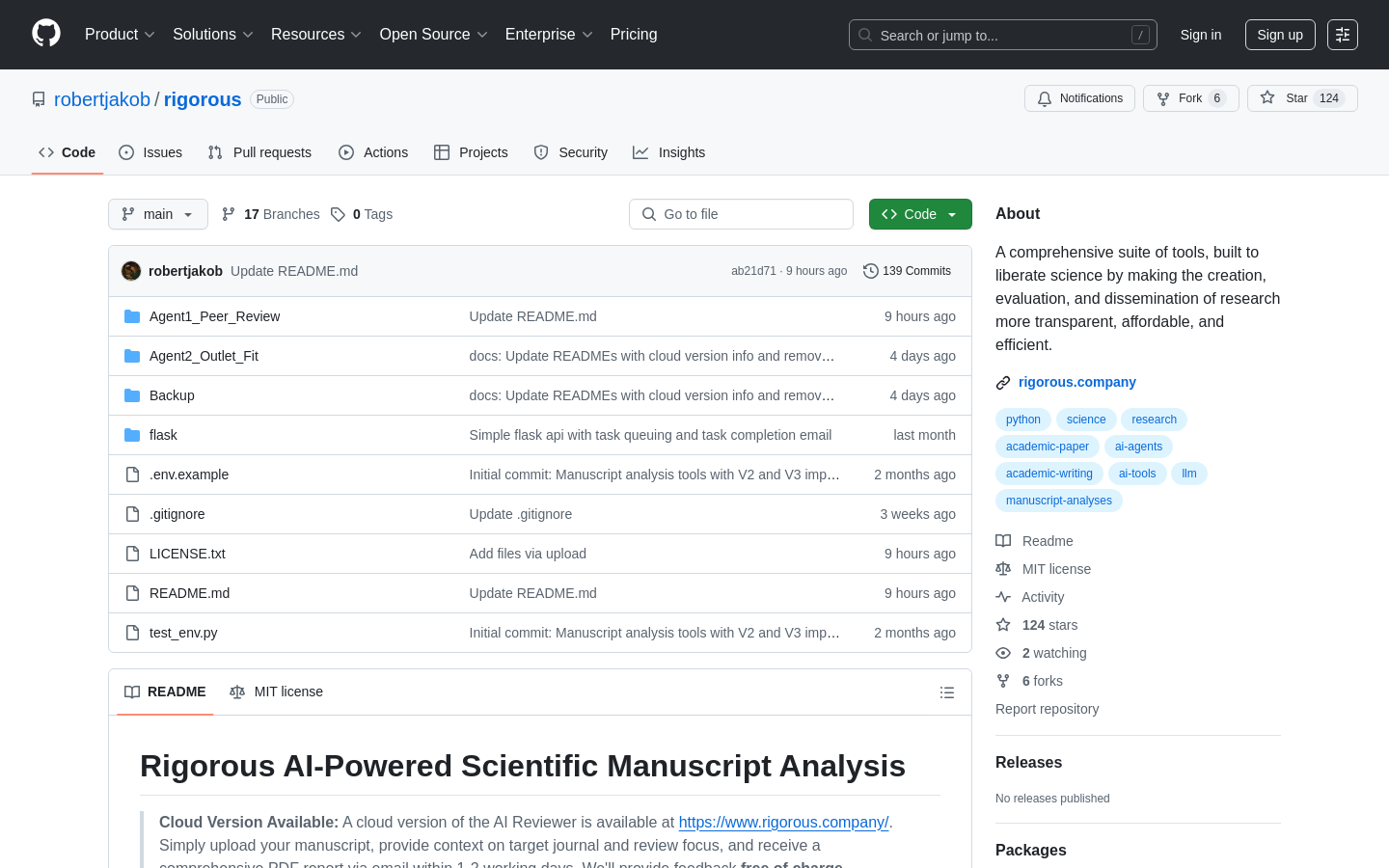Switch to the Insights tab
This screenshot has width=1389, height=868.
tap(669, 152)
